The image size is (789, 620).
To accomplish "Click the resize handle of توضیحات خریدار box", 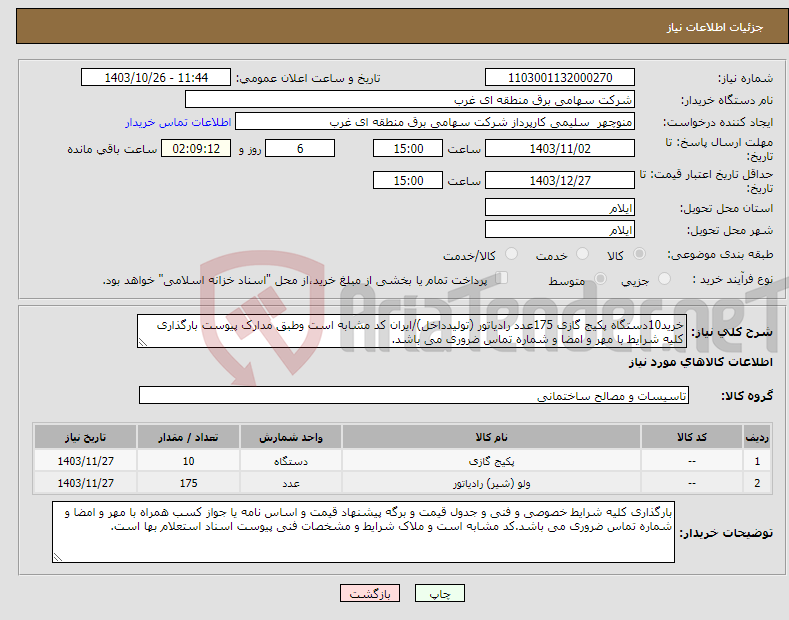I will coord(58,557).
